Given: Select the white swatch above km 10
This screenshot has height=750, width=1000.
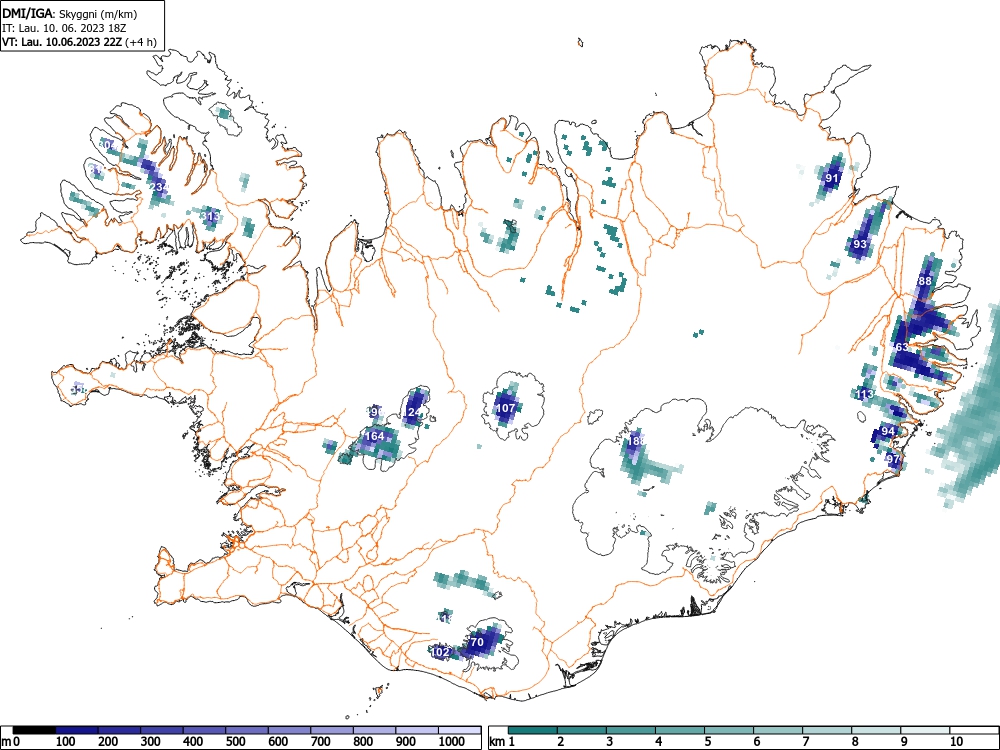Looking at the screenshot, I should point(974,730).
